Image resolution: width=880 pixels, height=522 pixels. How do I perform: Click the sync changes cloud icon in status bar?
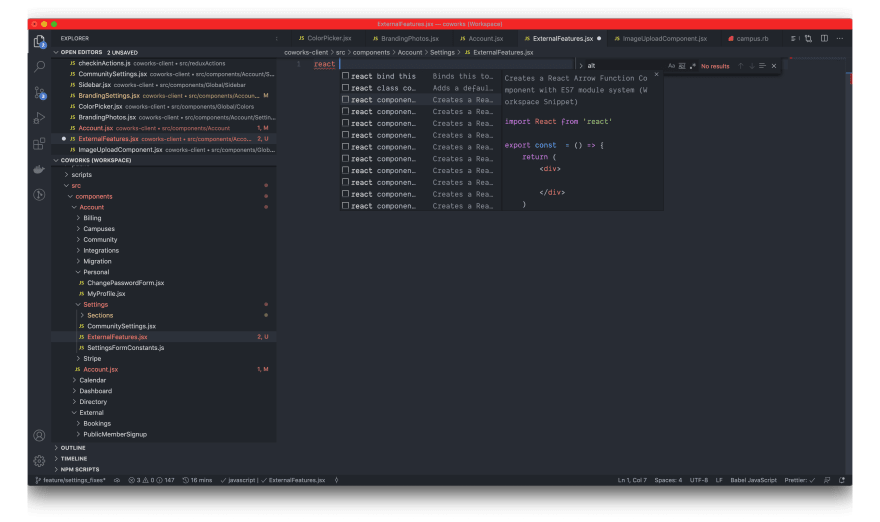coord(117,480)
